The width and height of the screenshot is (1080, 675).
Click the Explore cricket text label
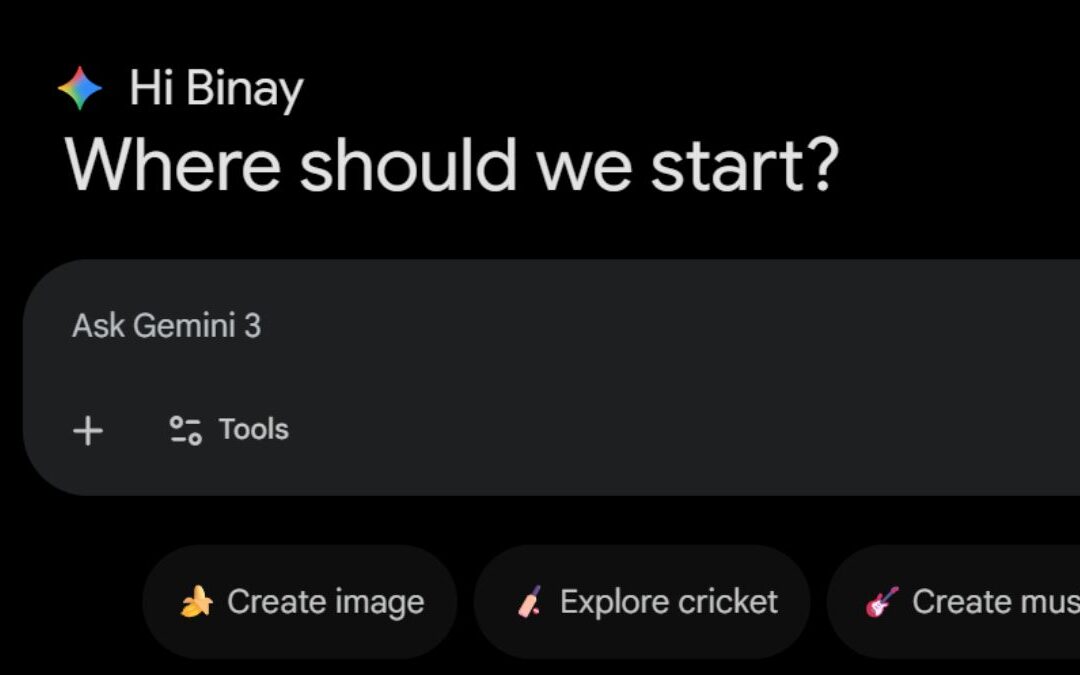pos(670,601)
